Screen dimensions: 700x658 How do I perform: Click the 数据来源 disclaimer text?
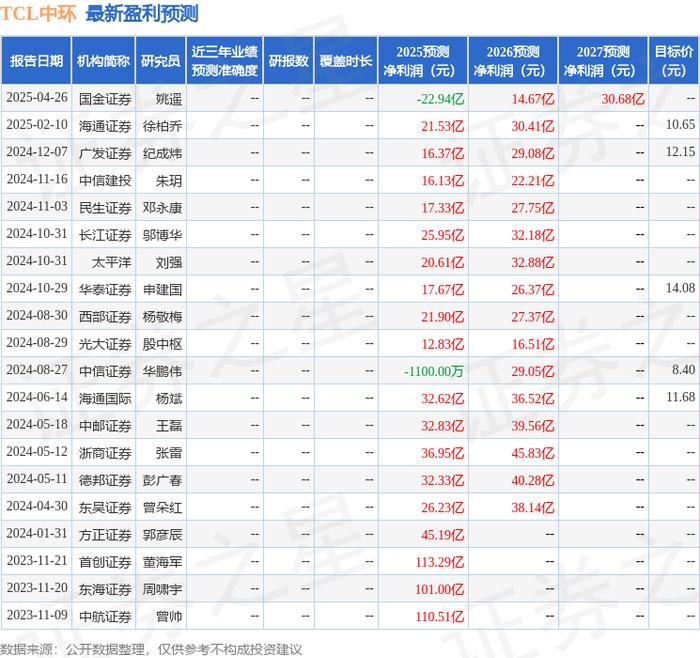(x=151, y=649)
